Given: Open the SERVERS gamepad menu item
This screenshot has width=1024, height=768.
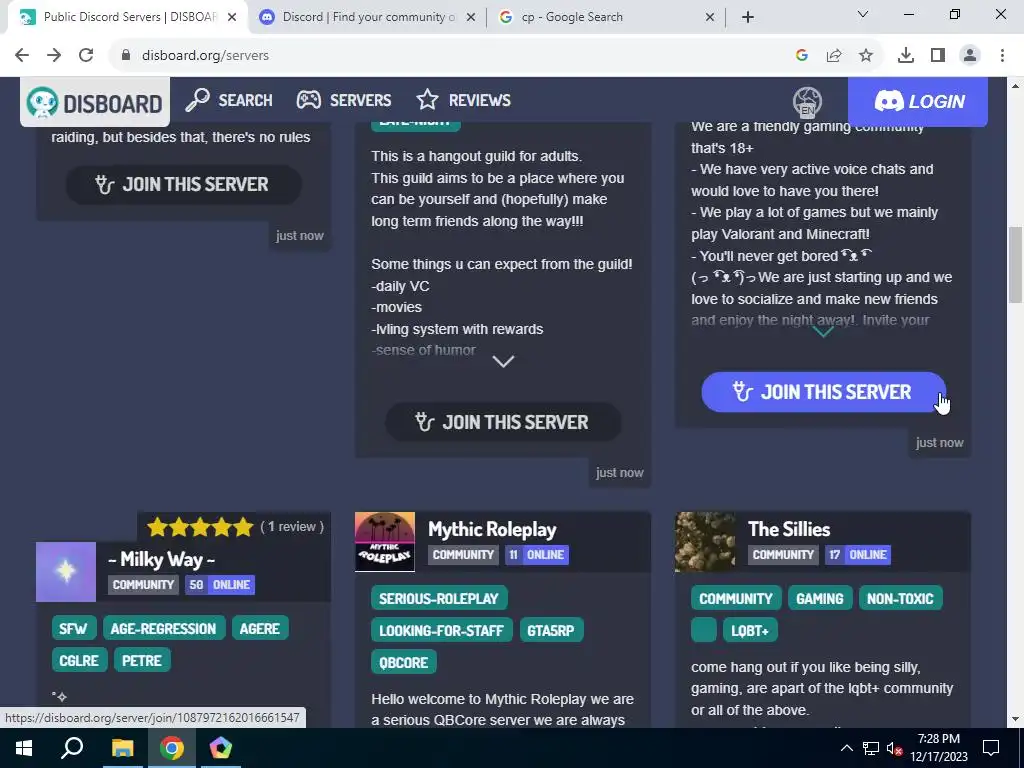Looking at the screenshot, I should (344, 100).
